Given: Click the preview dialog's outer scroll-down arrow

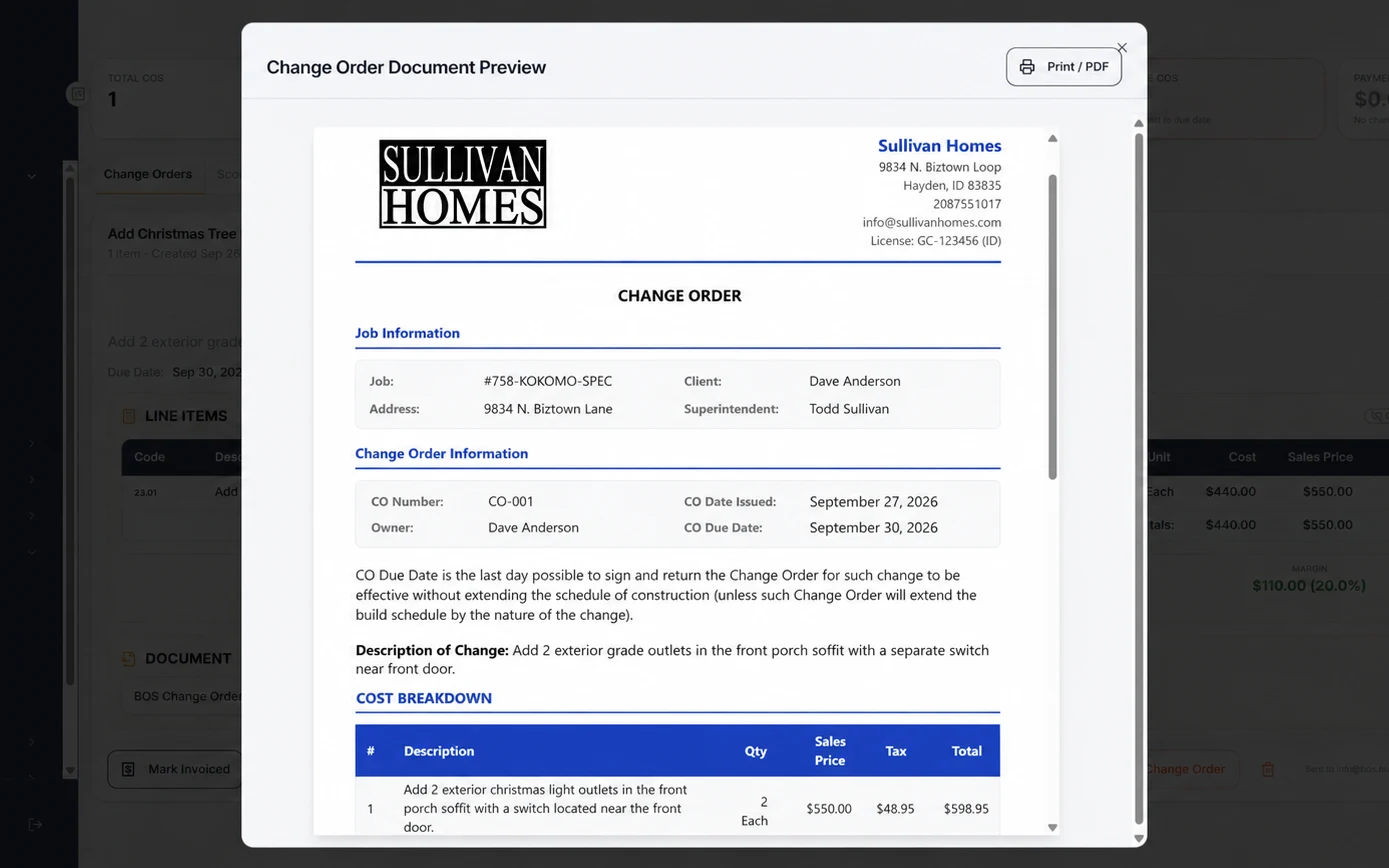Looking at the screenshot, I should click(x=1138, y=838).
